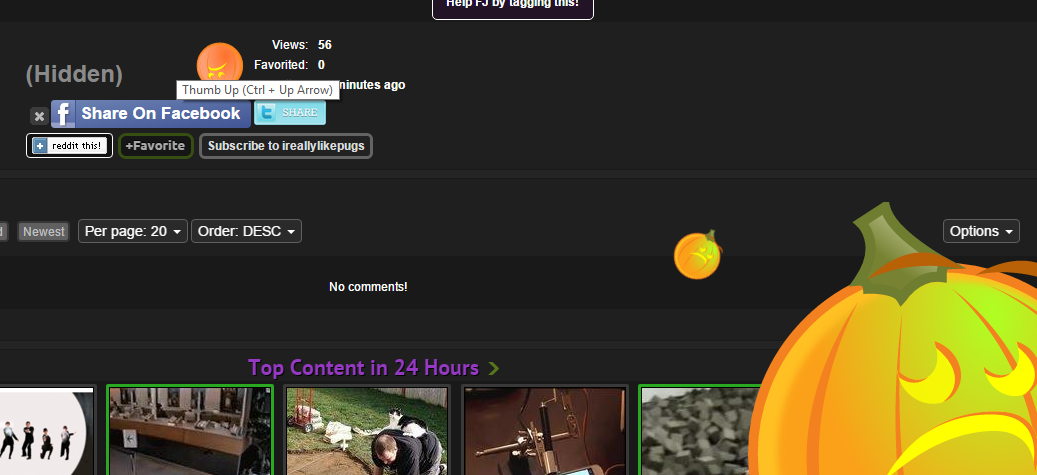Click the reddit this! button
Image resolution: width=1037 pixels, height=475 pixels.
pyautogui.click(x=69, y=146)
